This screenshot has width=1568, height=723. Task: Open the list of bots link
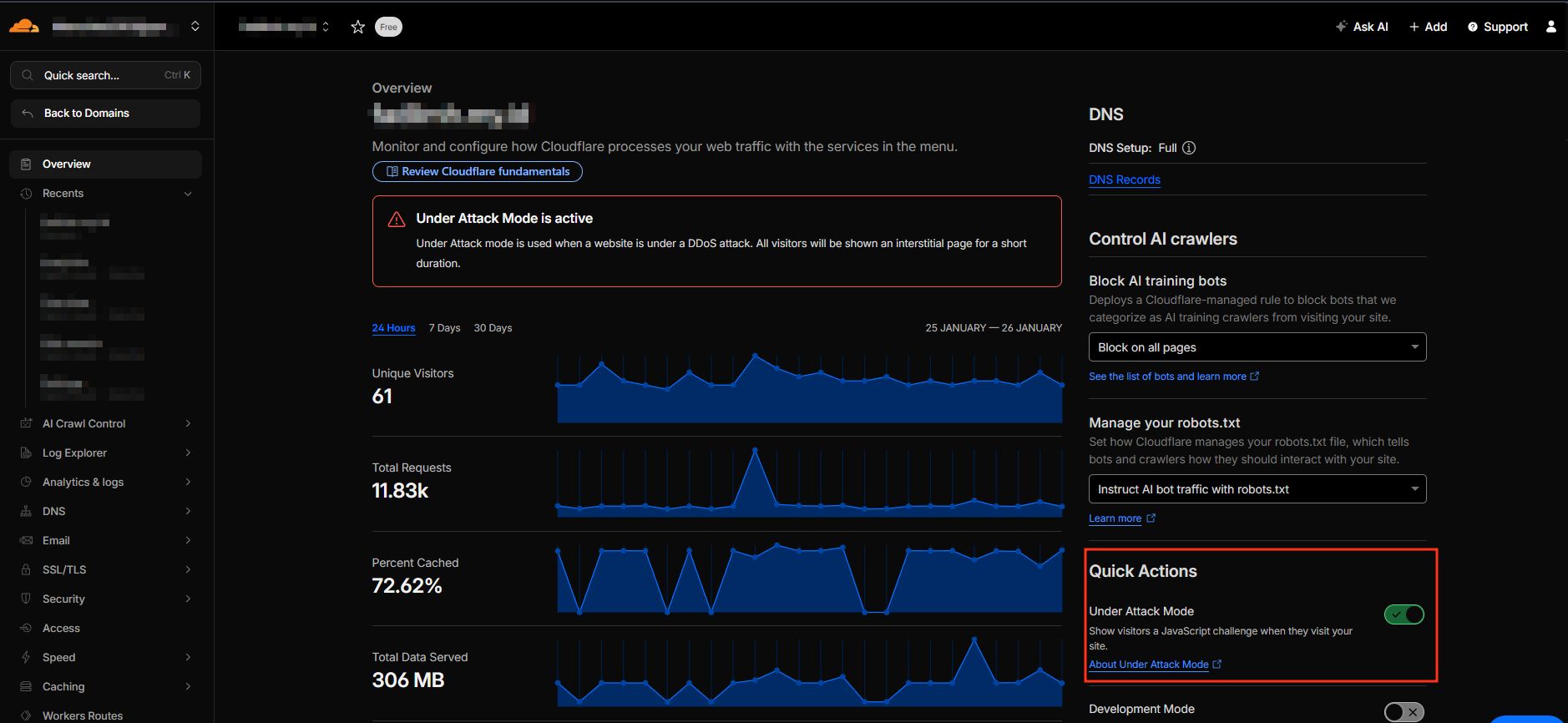[1173, 377]
